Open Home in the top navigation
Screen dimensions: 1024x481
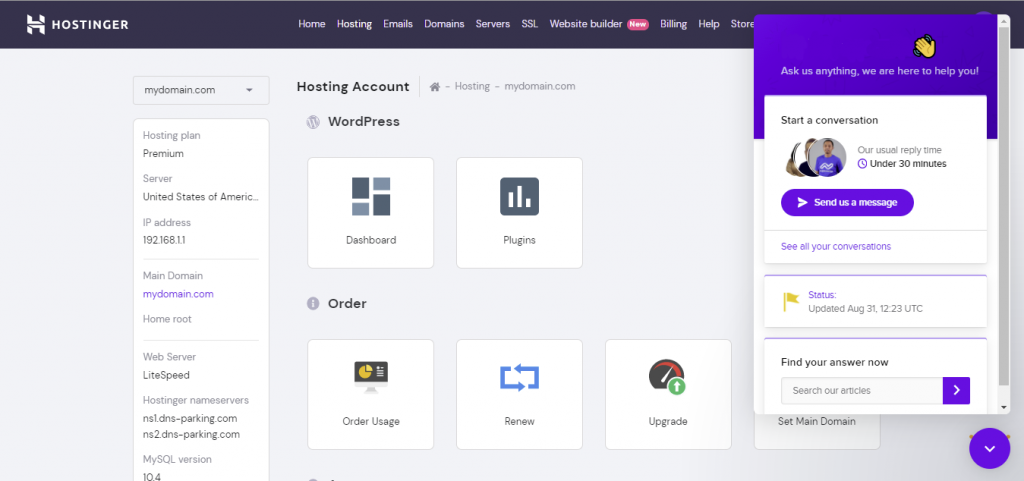click(312, 24)
